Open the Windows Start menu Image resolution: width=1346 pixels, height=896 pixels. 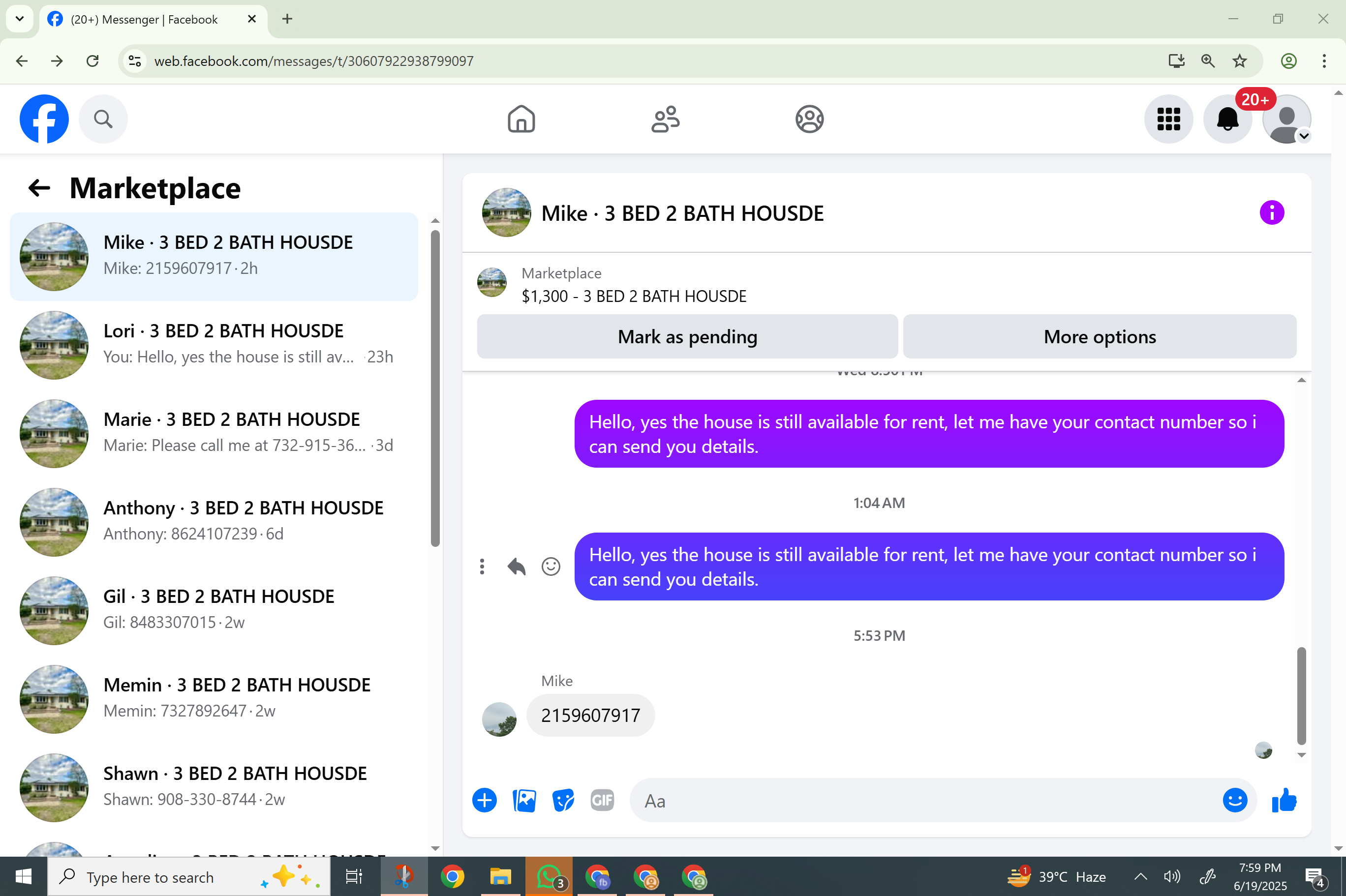(24, 876)
